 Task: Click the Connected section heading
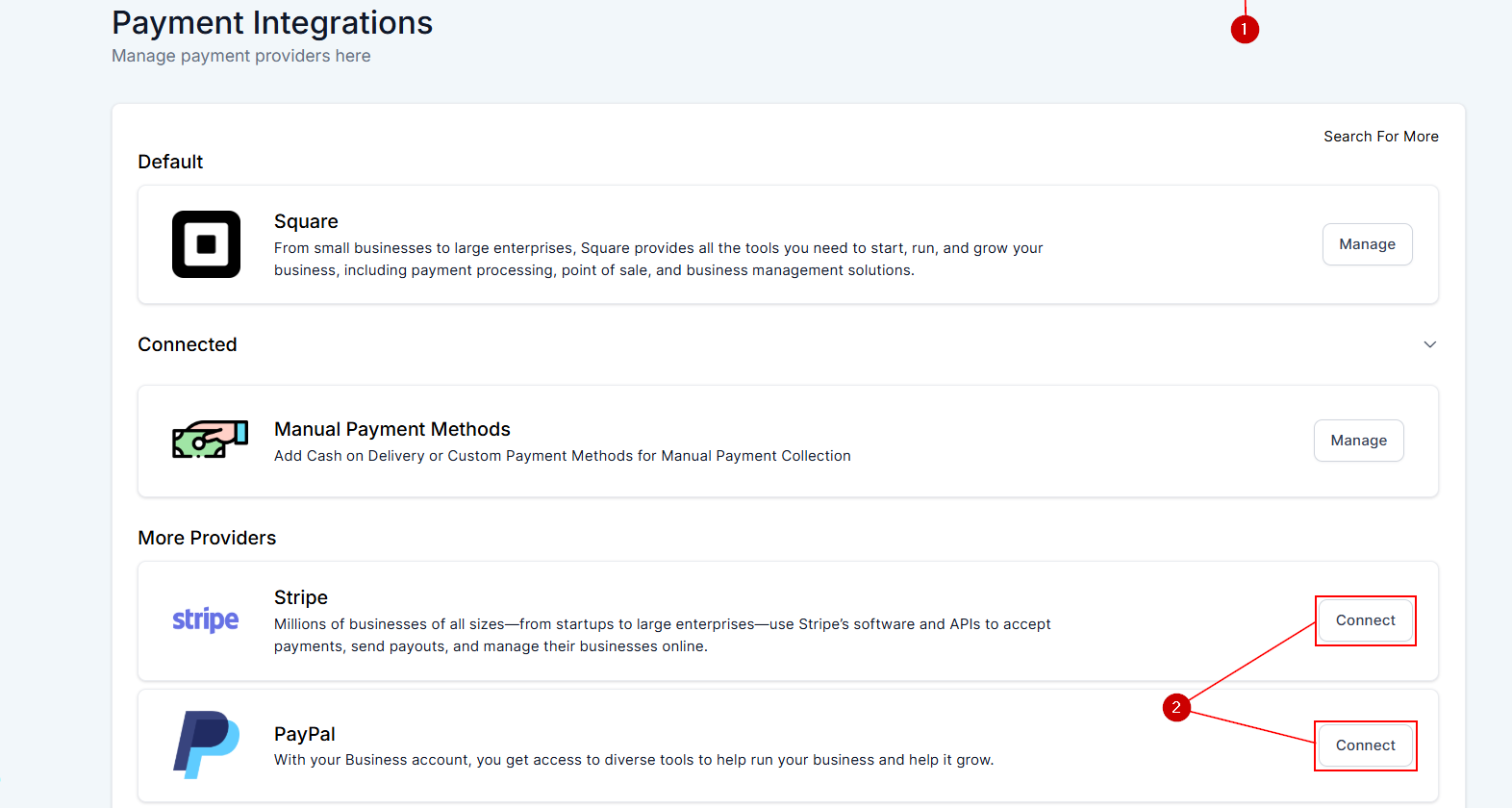tap(188, 344)
